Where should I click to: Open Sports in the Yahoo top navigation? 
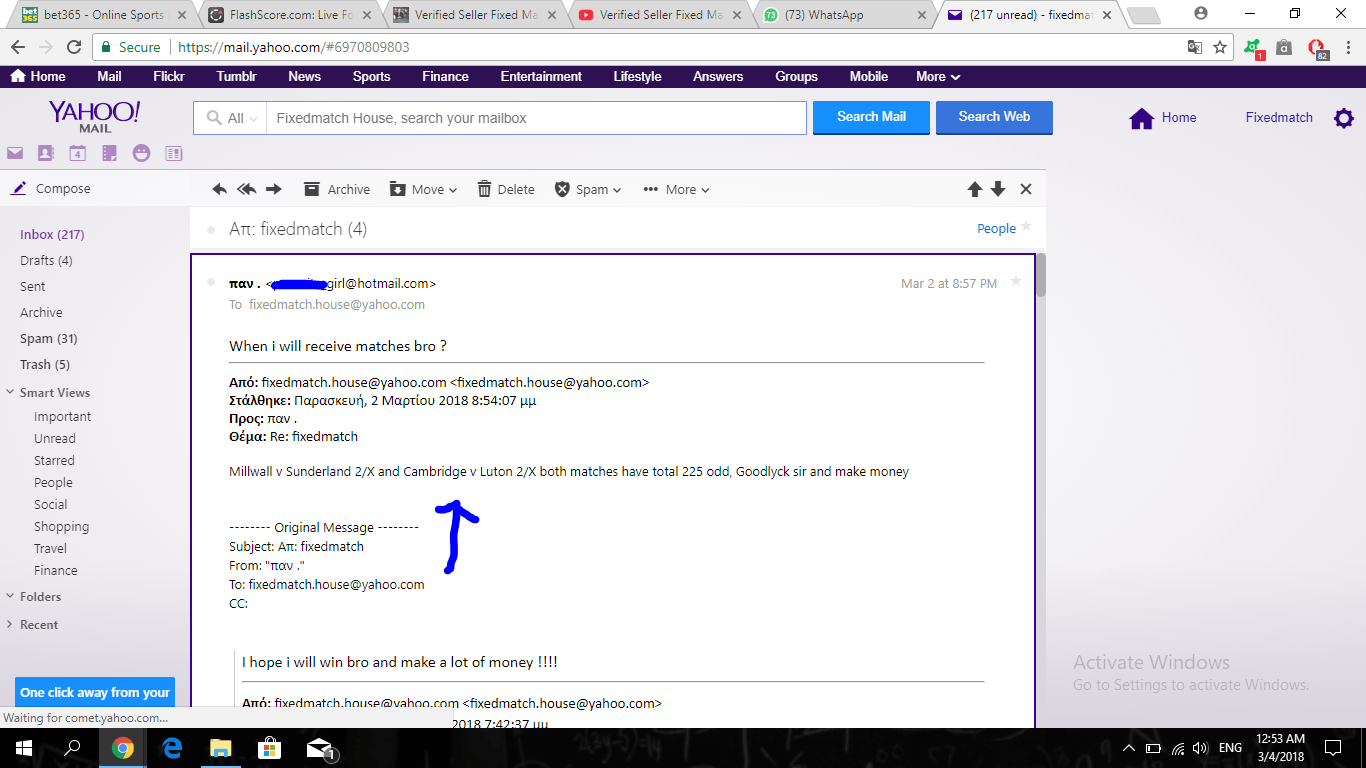click(372, 76)
